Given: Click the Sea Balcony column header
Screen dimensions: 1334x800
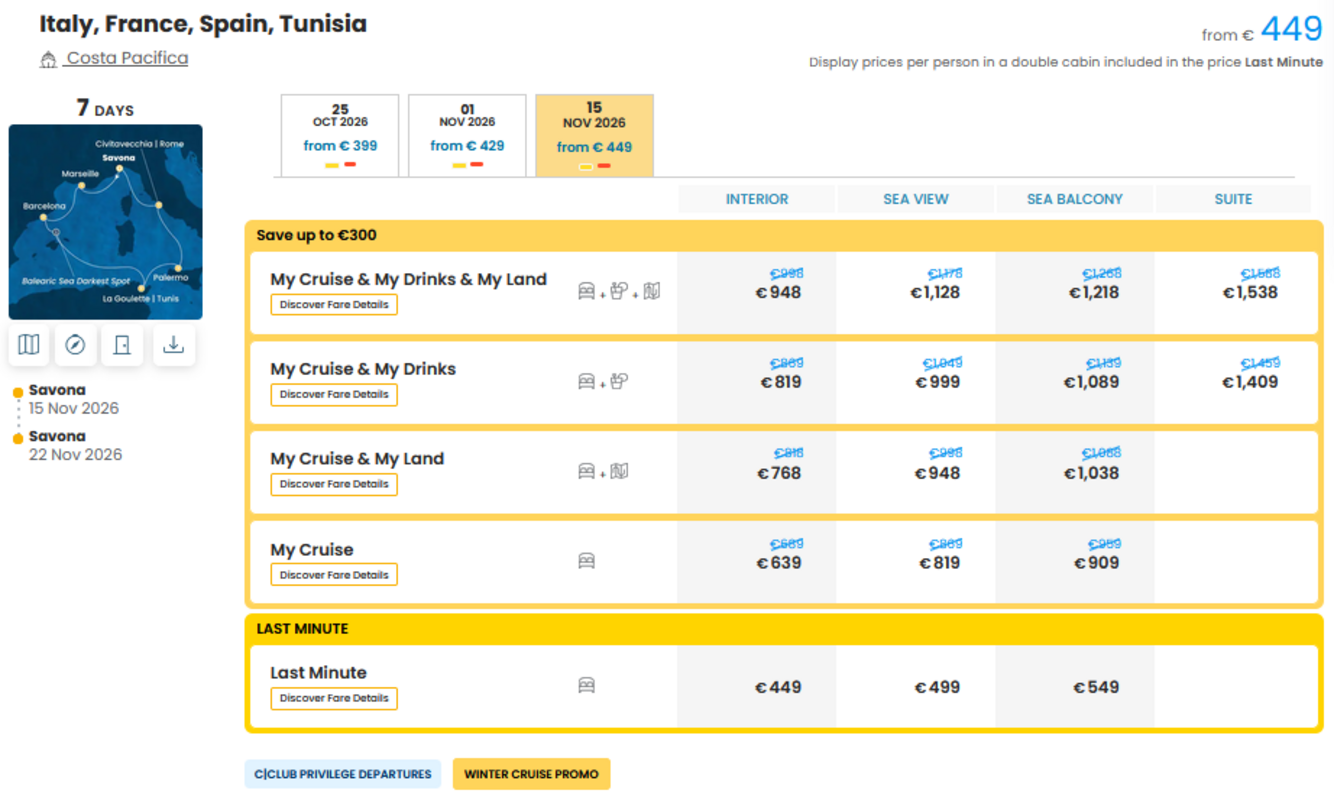Looking at the screenshot, I should 1075,199.
